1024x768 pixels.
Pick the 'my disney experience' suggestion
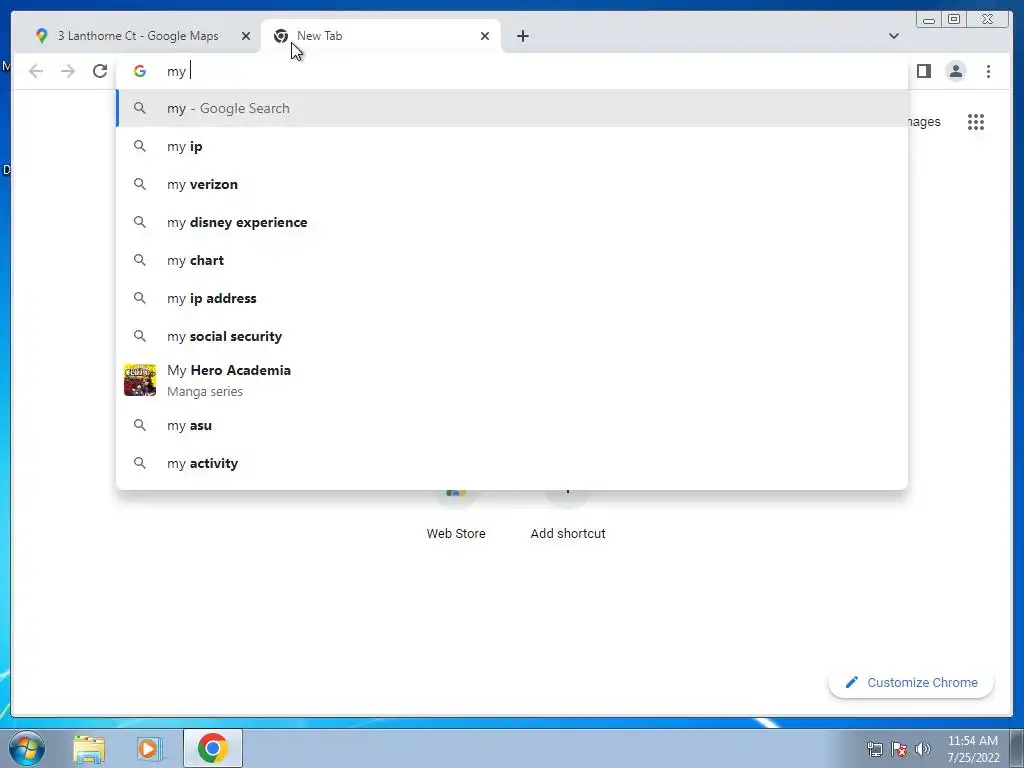(512, 222)
